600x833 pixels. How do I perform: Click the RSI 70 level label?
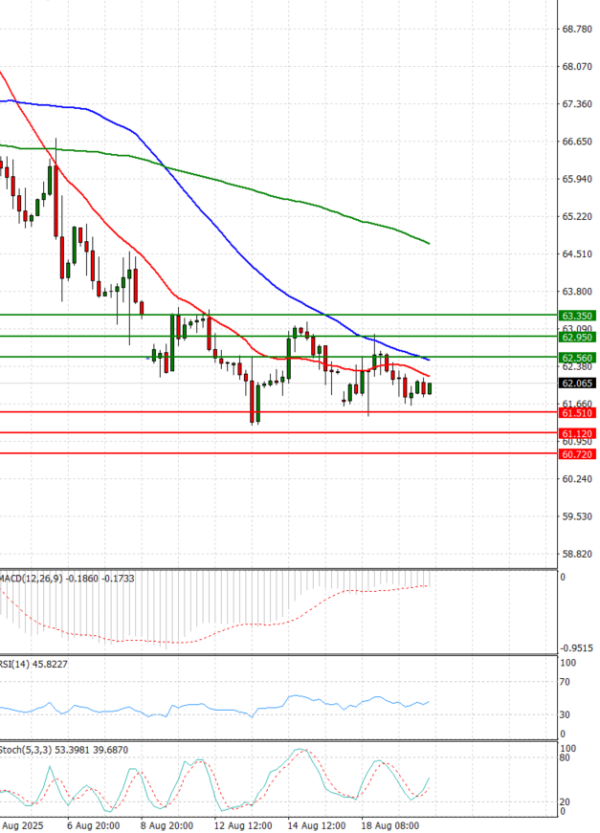[x=565, y=682]
